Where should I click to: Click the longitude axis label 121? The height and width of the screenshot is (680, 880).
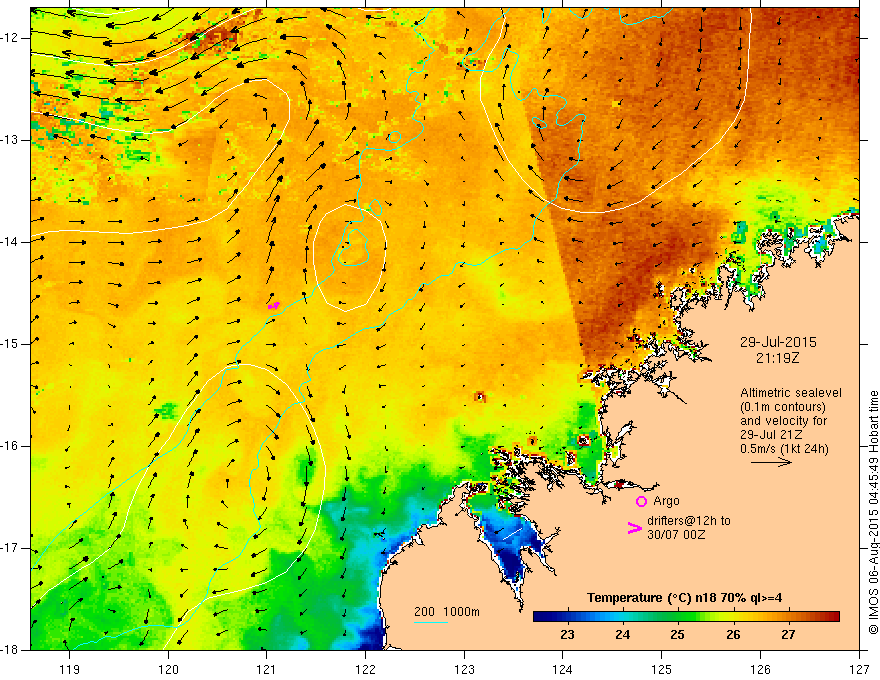point(267,669)
